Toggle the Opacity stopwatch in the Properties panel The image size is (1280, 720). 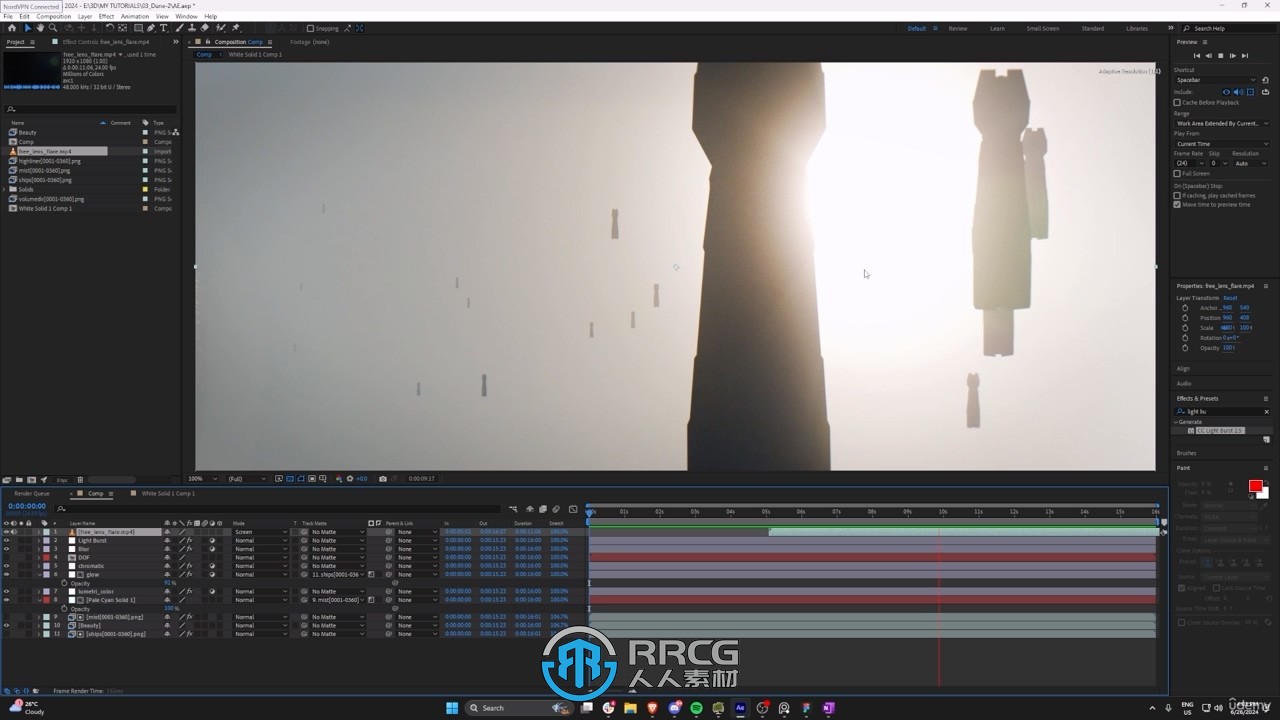[1185, 348]
